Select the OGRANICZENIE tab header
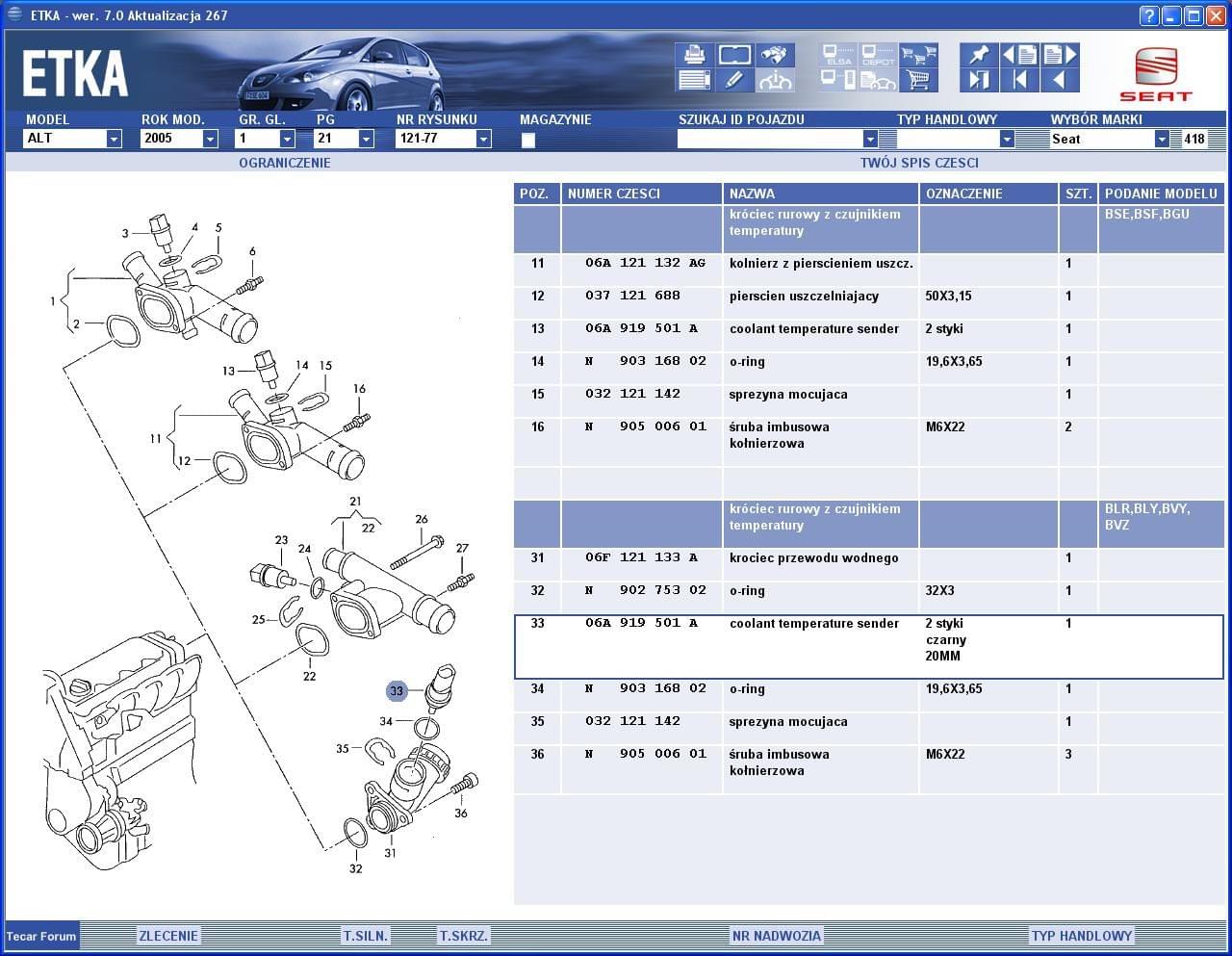This screenshot has height=956, width=1232. tap(284, 163)
